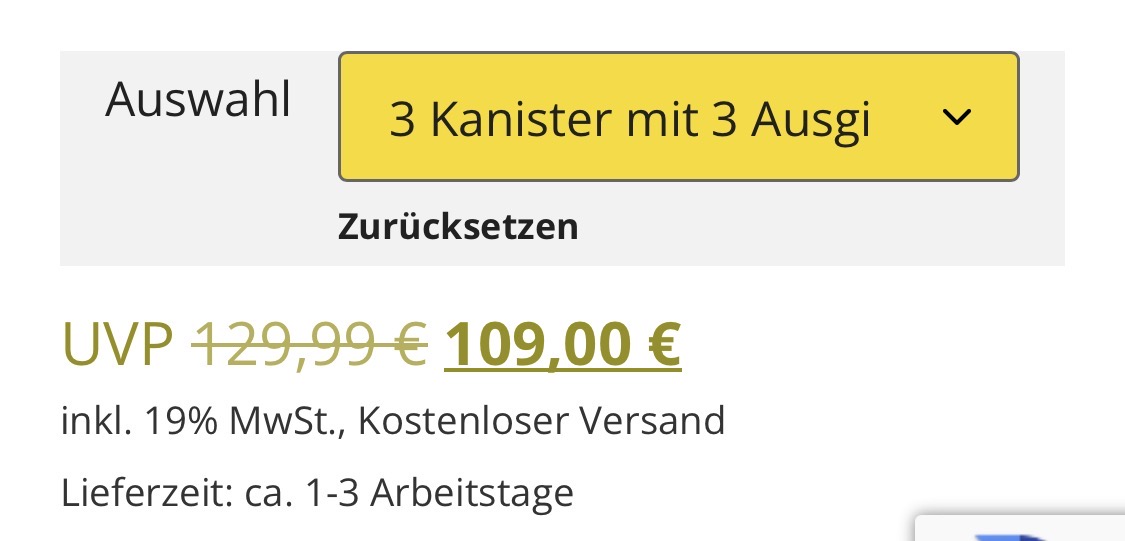Viewport: 1125px width, 541px height.
Task: Reset the selection with Zurücksetzen
Action: pos(458,227)
